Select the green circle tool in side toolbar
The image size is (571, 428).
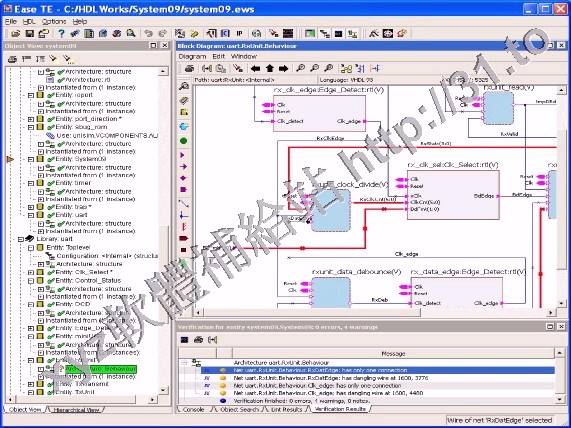(x=184, y=141)
